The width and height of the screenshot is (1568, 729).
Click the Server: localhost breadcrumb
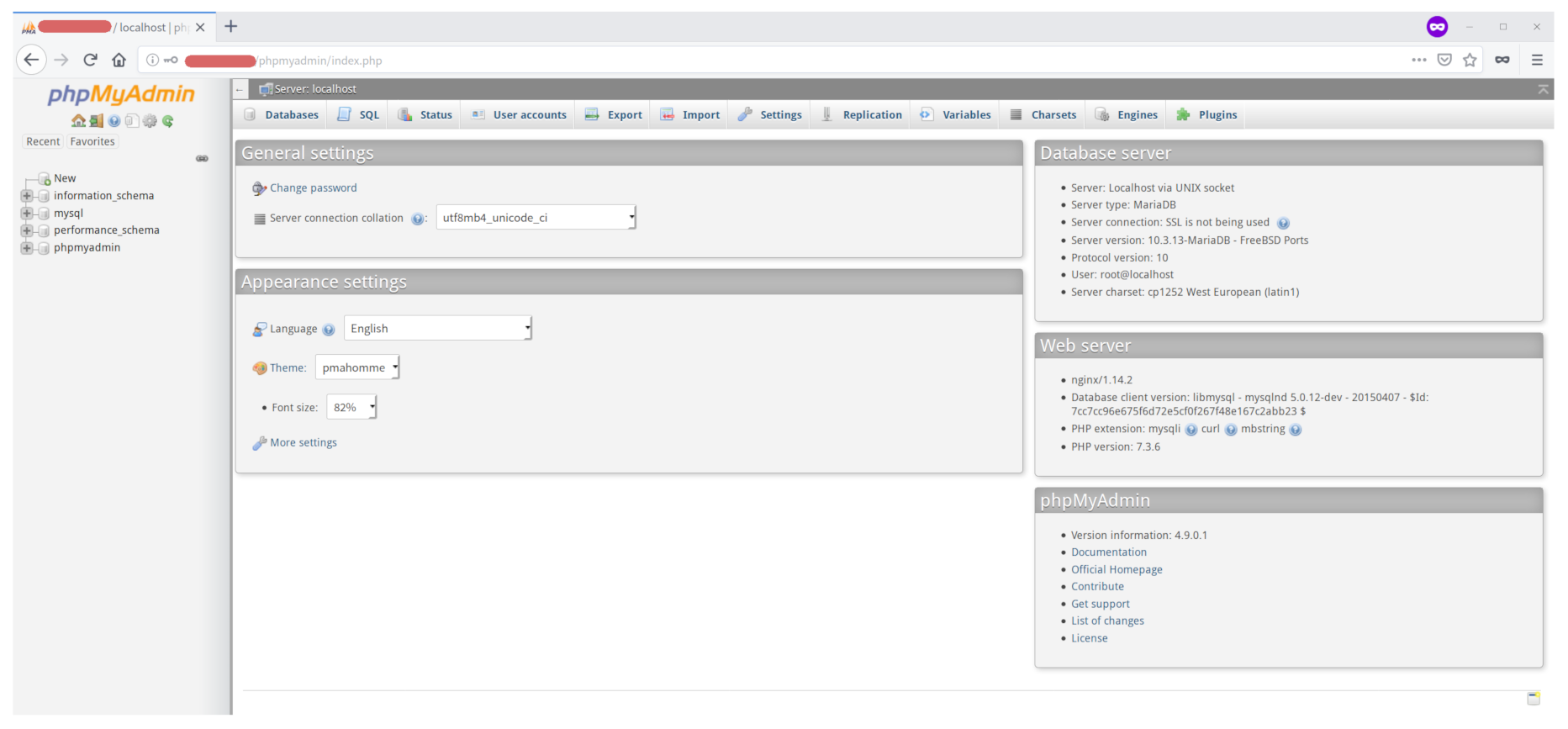[315, 89]
